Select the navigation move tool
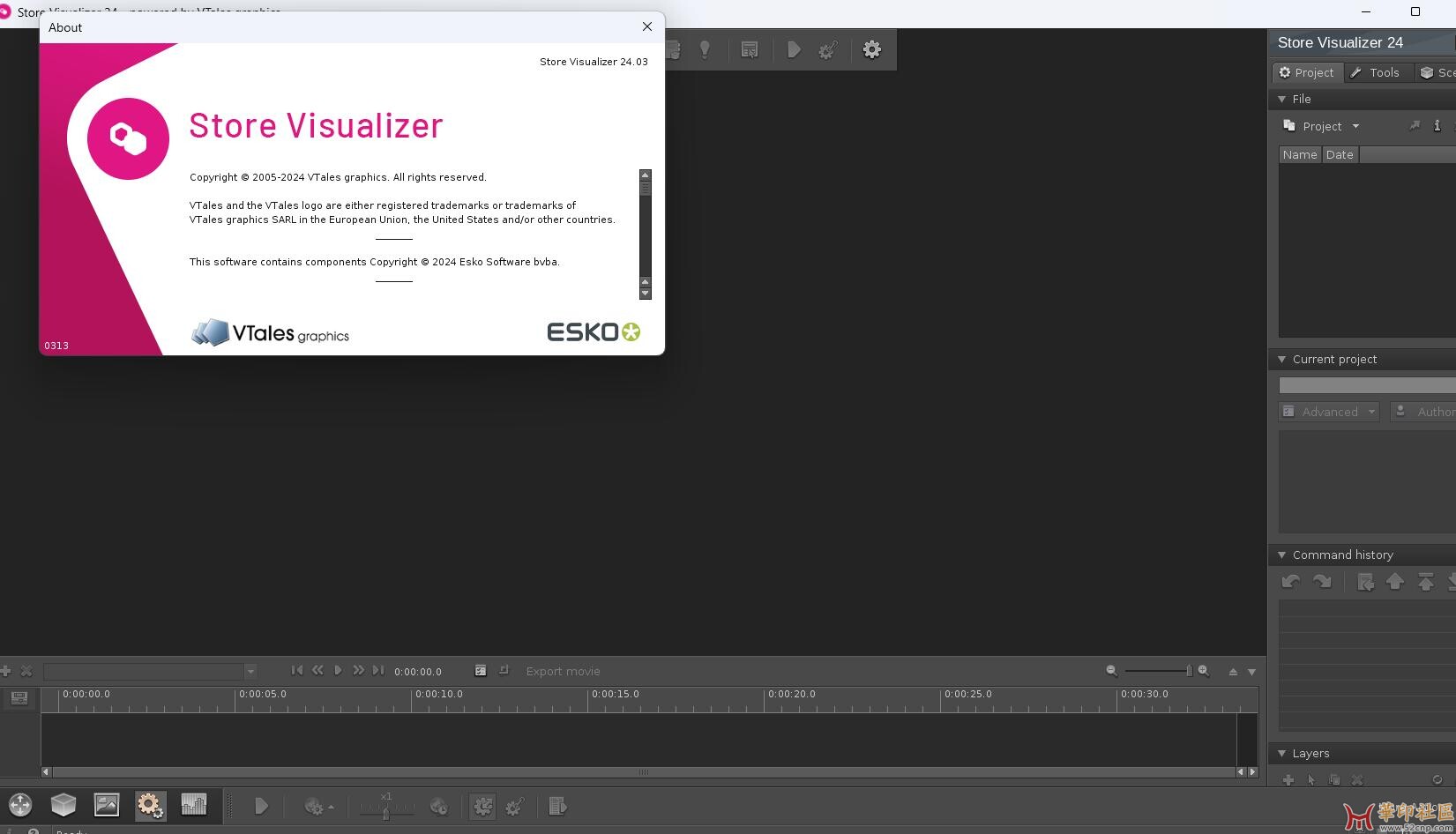Viewport: 1456px width, 834px height. coord(20,805)
